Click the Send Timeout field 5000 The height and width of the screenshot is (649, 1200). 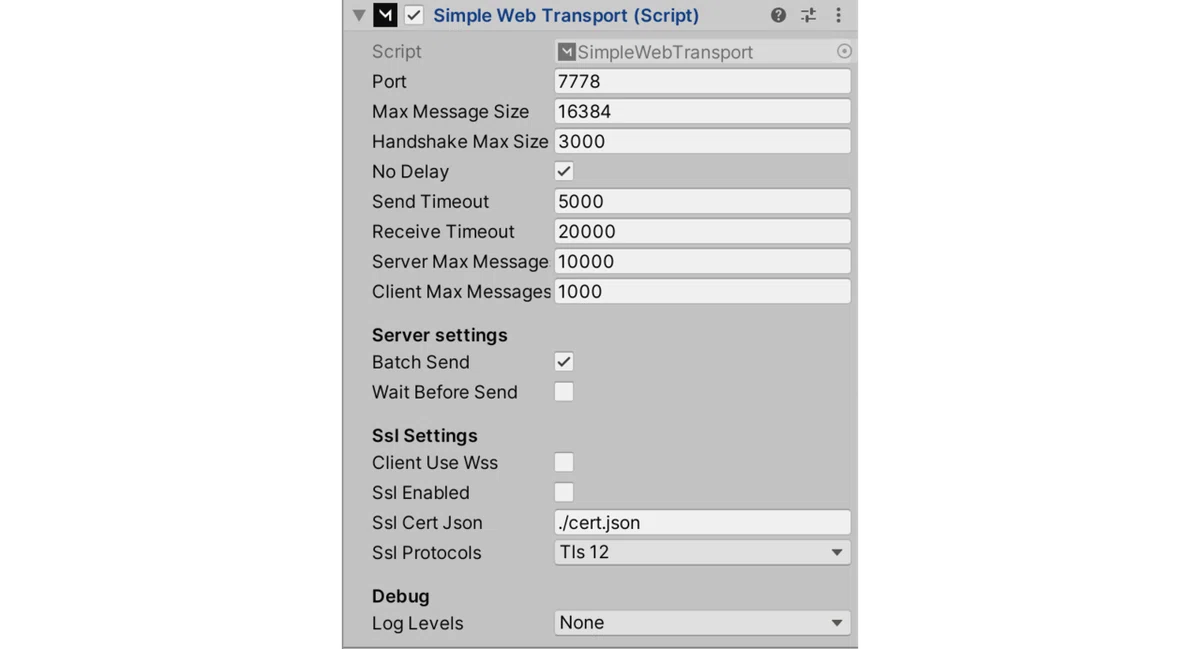702,201
